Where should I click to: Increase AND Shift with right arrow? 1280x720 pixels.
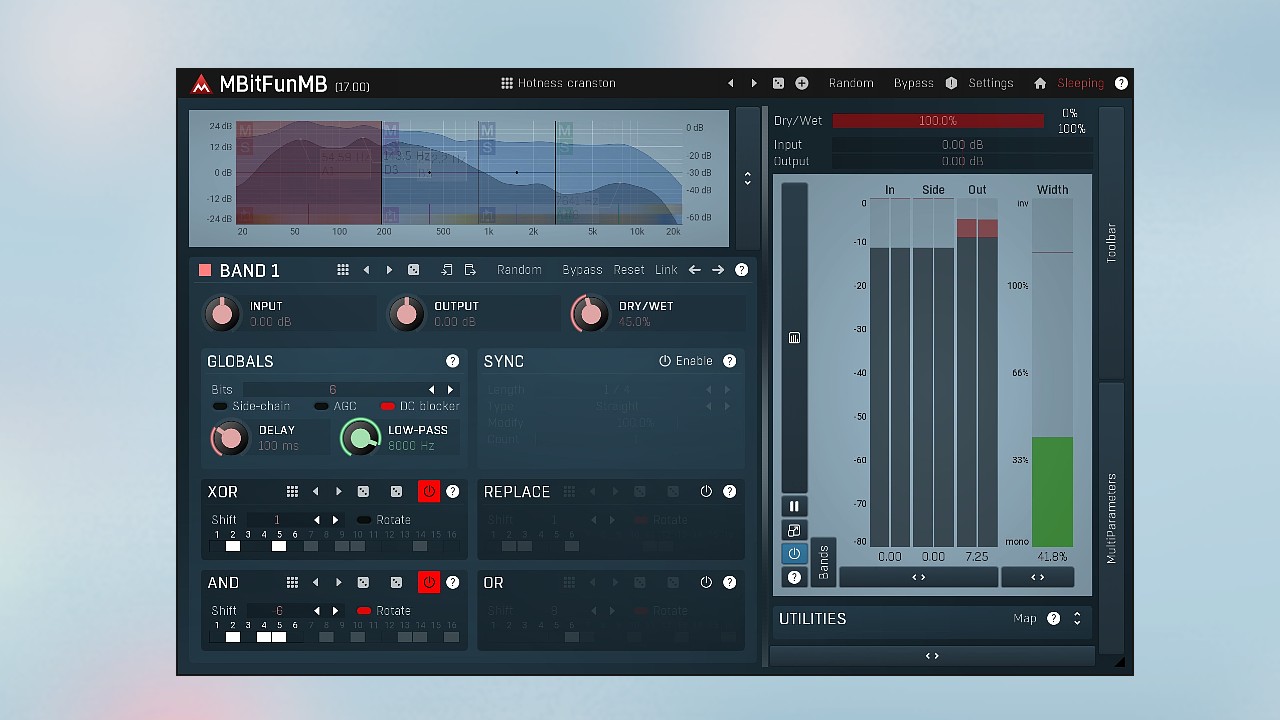tap(335, 611)
